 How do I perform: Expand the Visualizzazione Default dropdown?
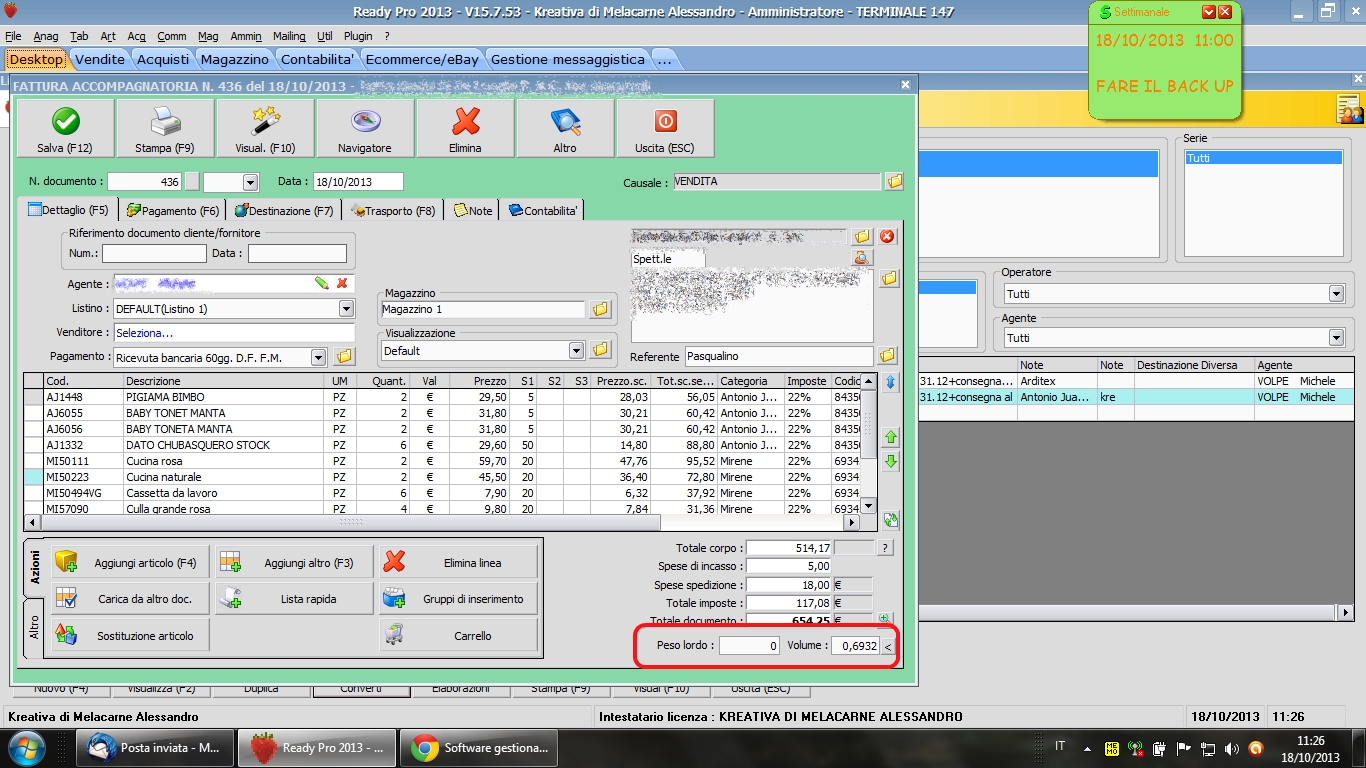tap(576, 351)
